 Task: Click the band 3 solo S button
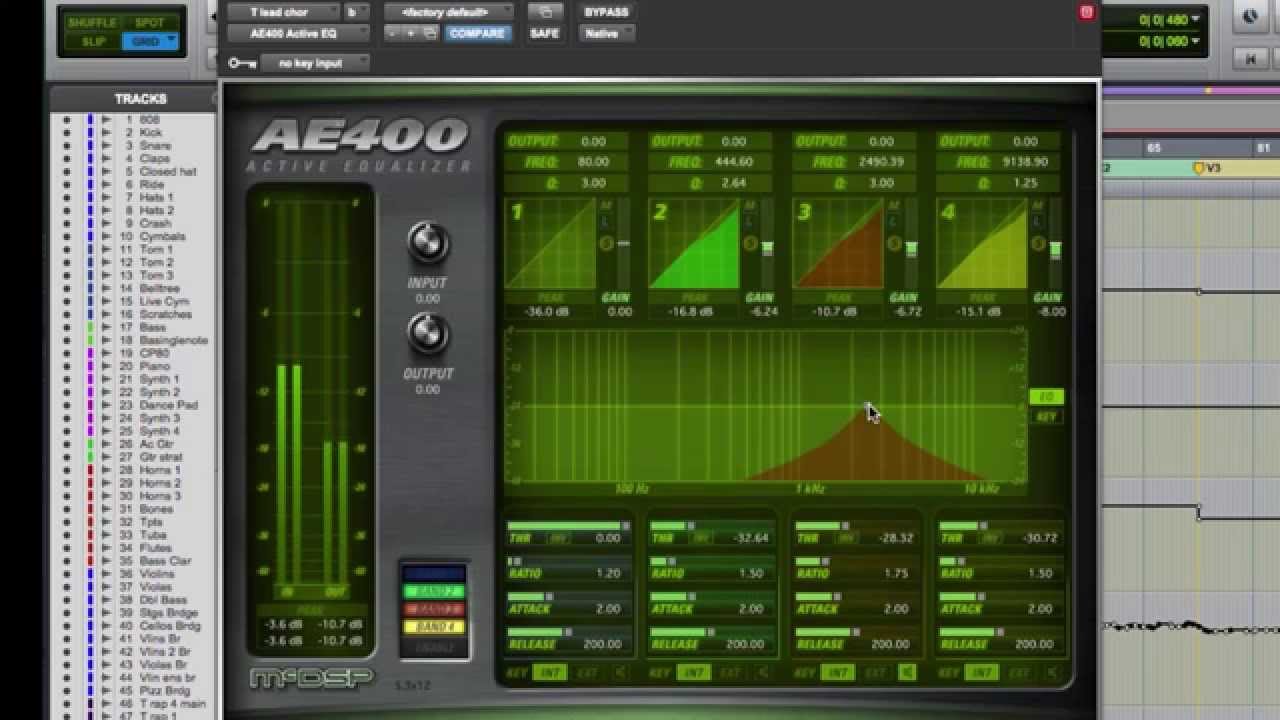pos(895,244)
